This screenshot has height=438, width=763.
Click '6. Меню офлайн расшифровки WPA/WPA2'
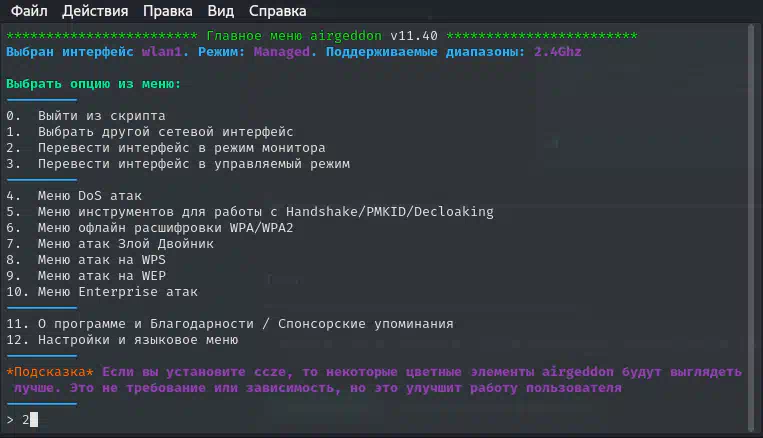tap(150, 228)
